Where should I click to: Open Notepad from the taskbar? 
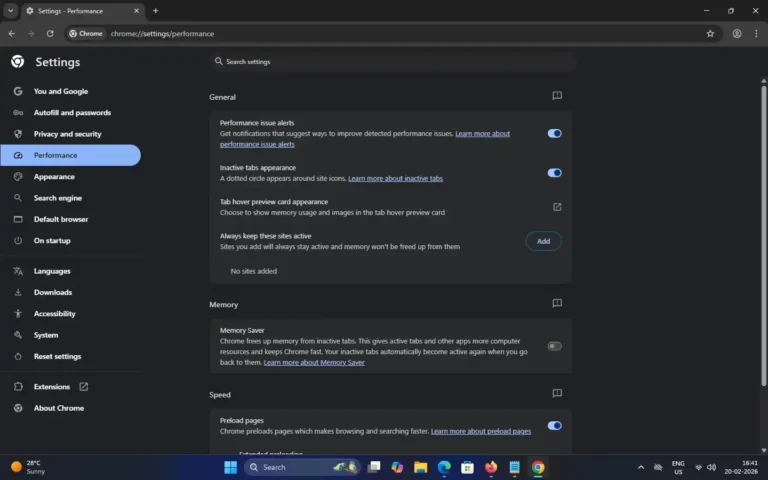pos(514,467)
